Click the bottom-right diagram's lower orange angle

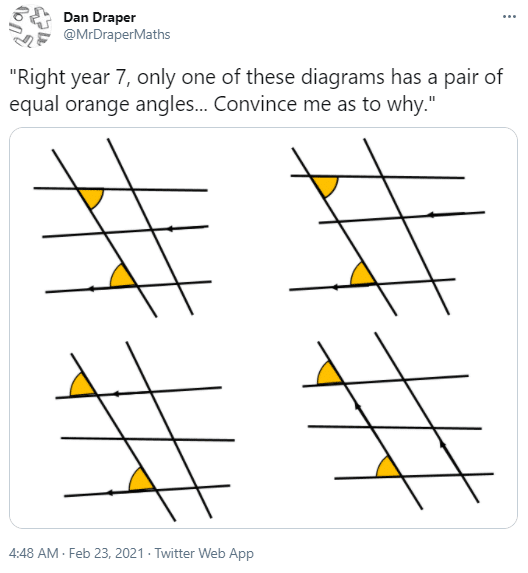(x=388, y=468)
